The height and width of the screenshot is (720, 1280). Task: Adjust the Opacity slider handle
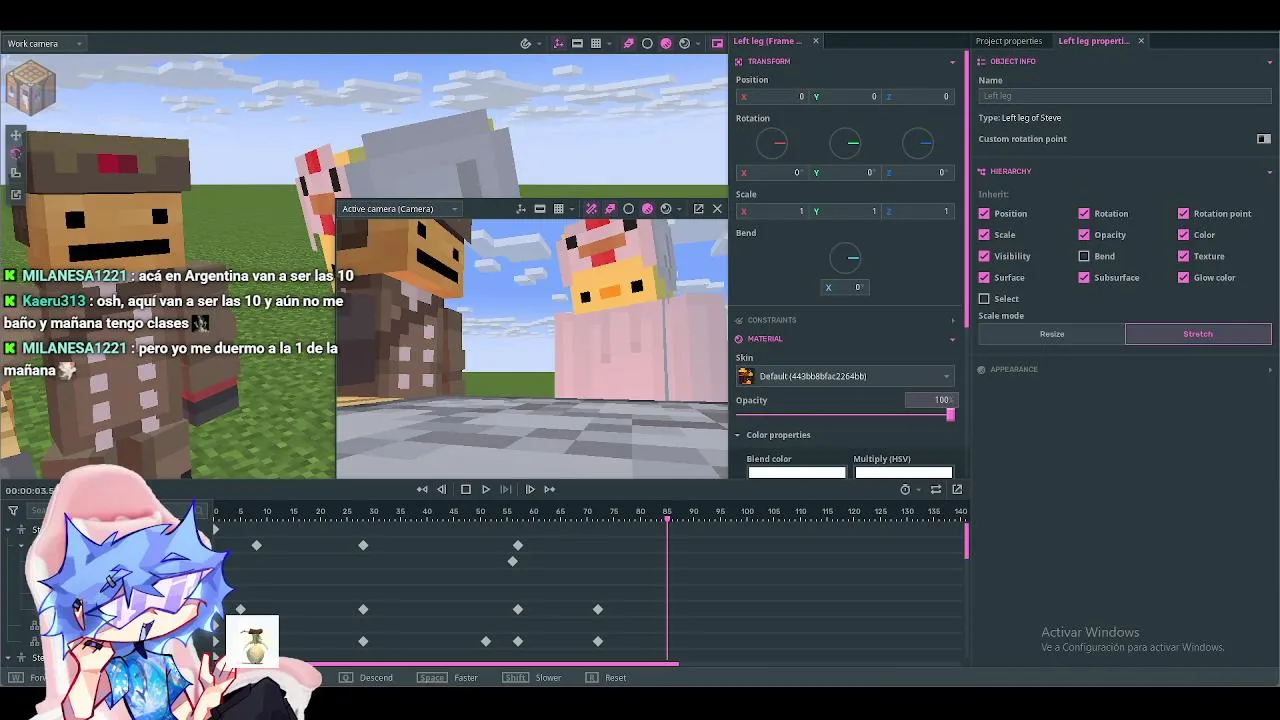pyautogui.click(x=950, y=414)
